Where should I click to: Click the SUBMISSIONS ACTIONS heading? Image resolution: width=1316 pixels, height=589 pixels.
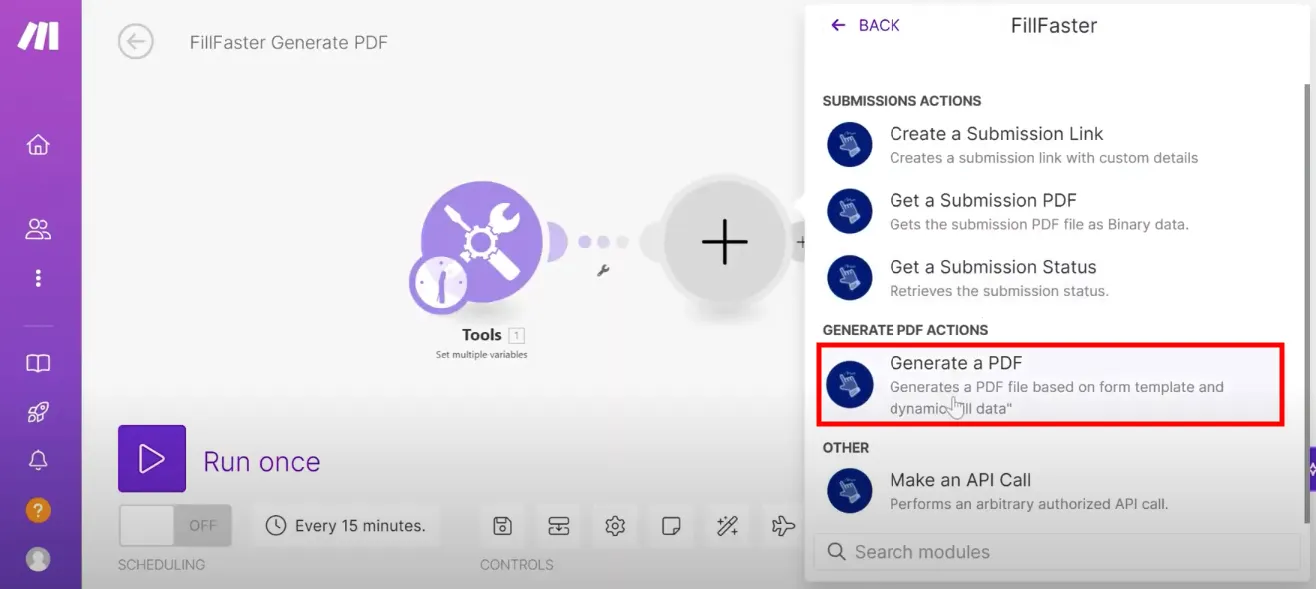(902, 101)
